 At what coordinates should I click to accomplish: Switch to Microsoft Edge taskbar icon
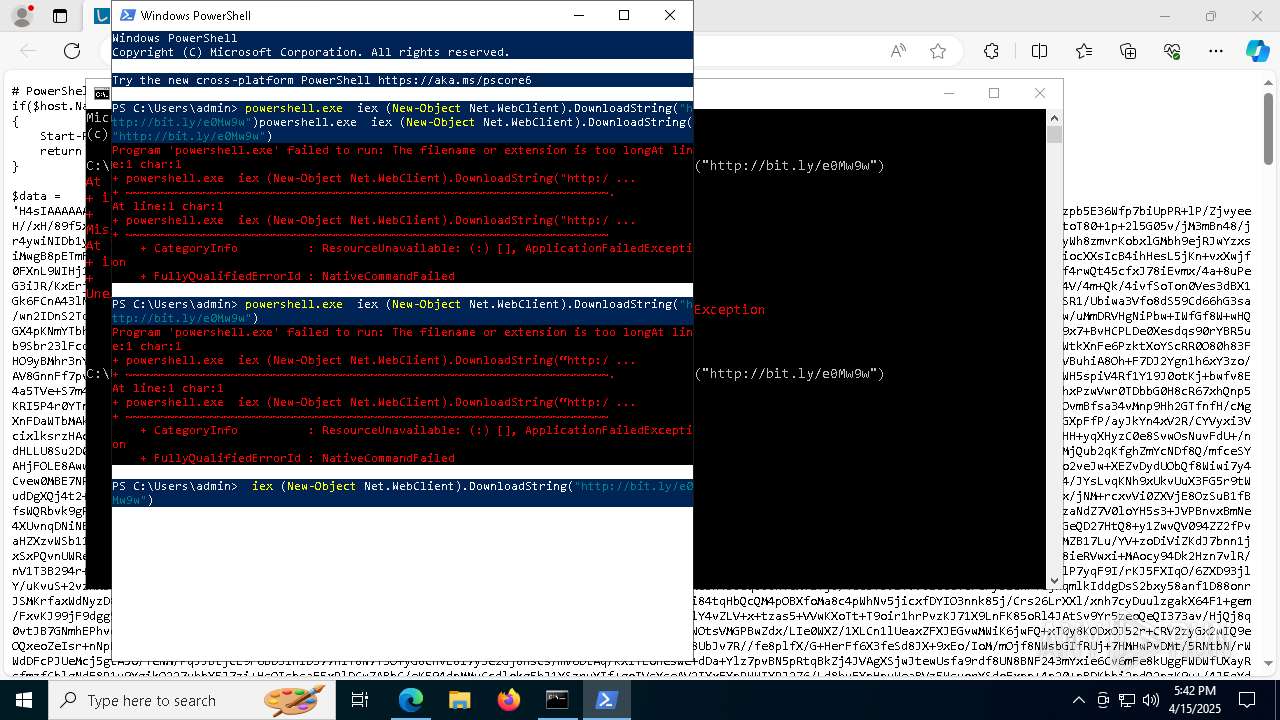point(411,700)
